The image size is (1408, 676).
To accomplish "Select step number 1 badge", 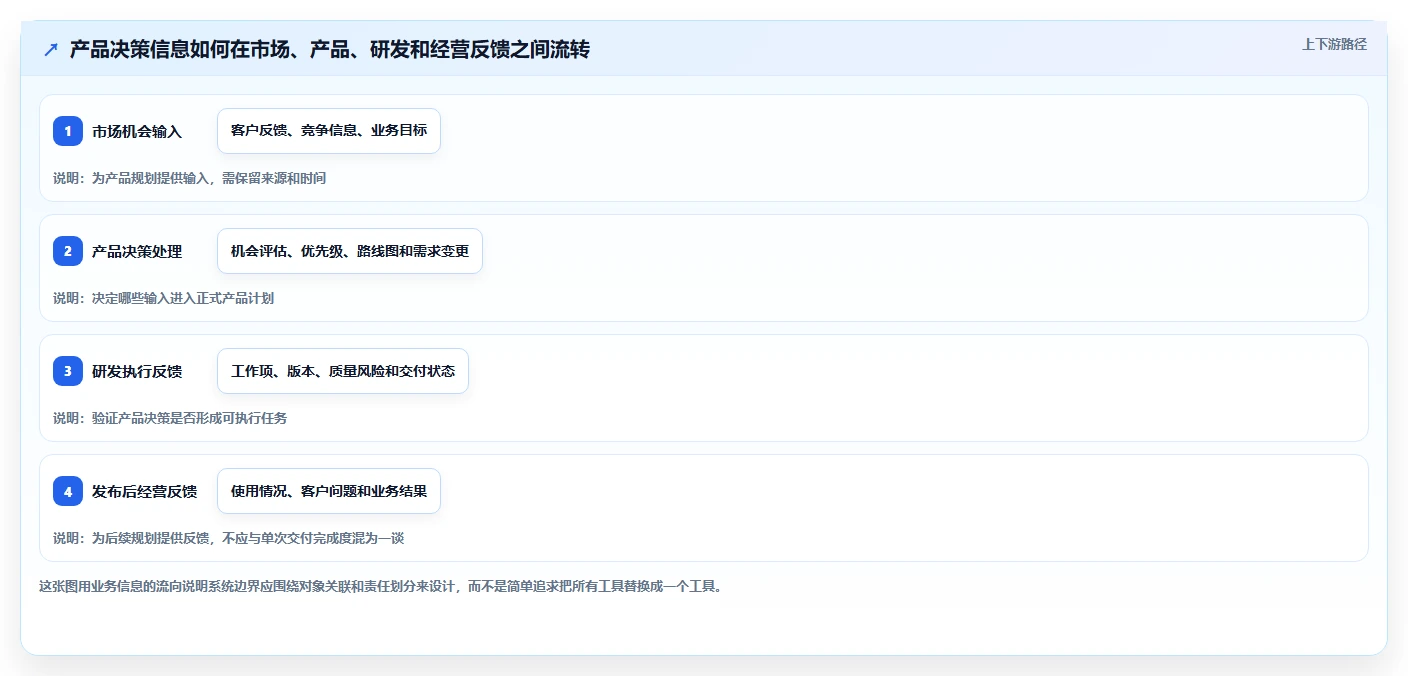I will (x=68, y=131).
